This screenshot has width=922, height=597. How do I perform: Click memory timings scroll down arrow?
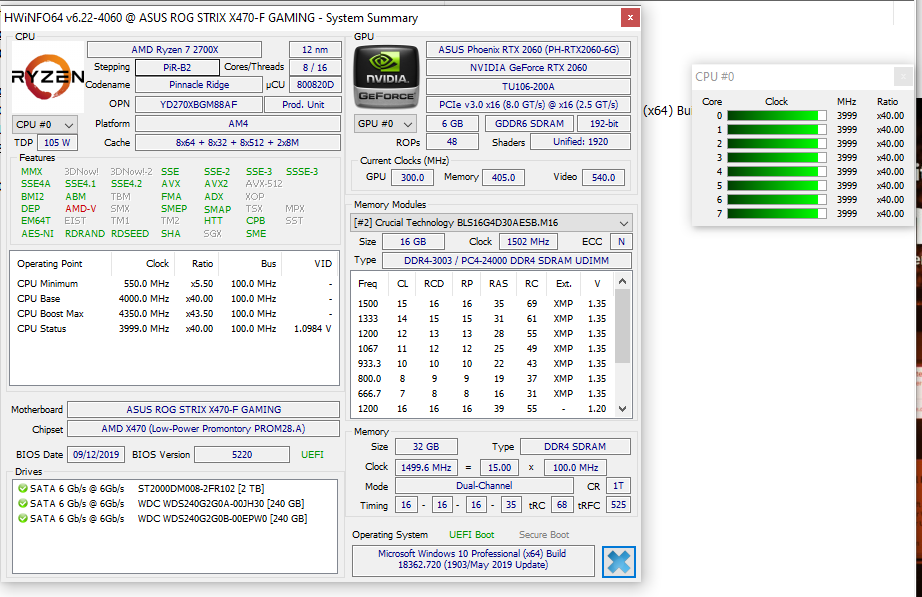[623, 409]
